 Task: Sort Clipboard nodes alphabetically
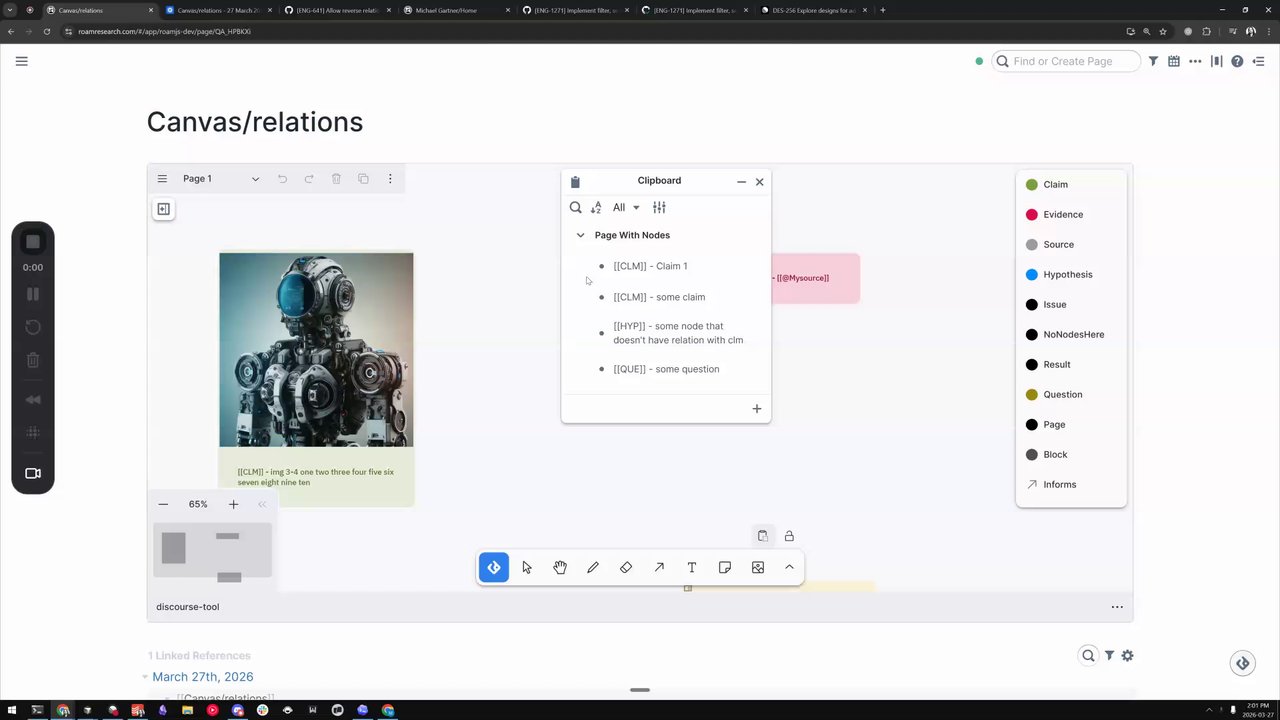[596, 207]
